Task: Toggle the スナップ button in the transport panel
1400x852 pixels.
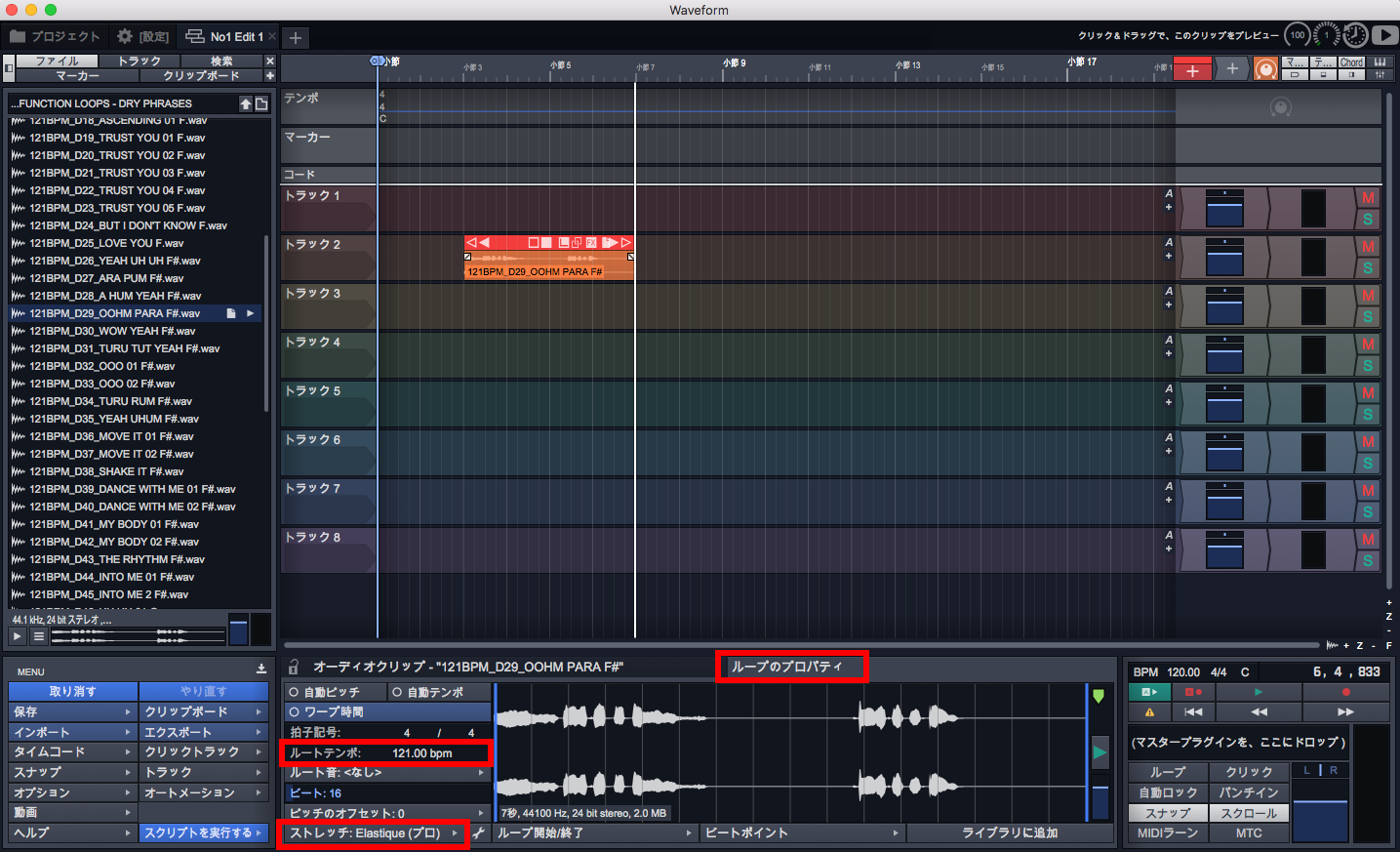Action: click(1168, 813)
